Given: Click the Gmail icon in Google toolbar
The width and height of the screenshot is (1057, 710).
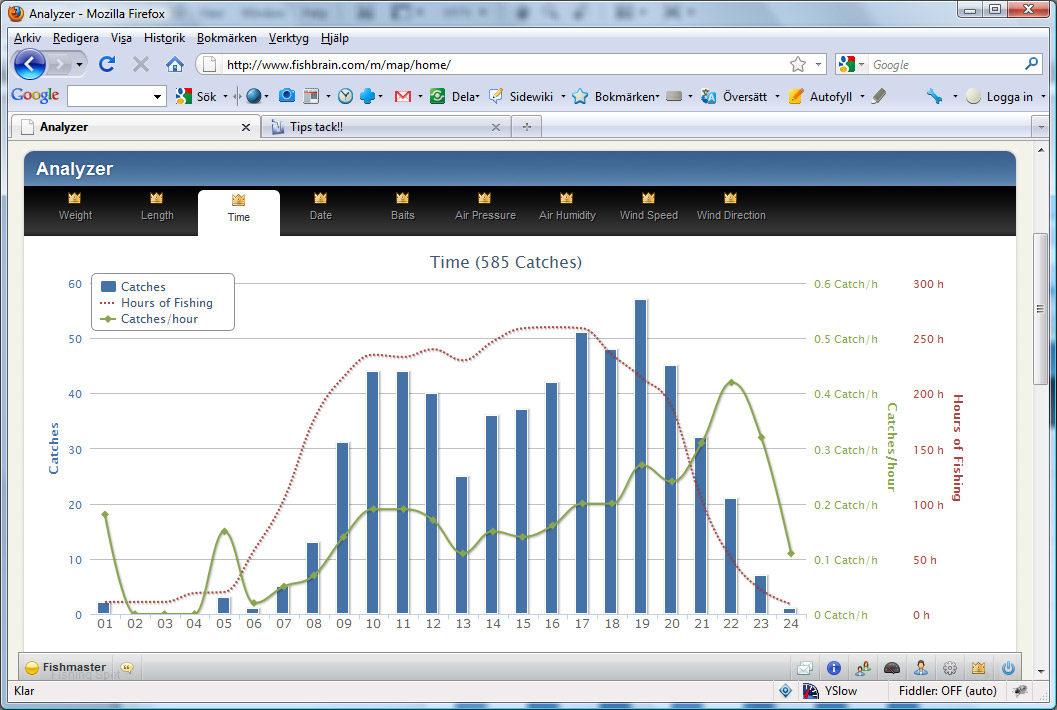Looking at the screenshot, I should point(403,97).
